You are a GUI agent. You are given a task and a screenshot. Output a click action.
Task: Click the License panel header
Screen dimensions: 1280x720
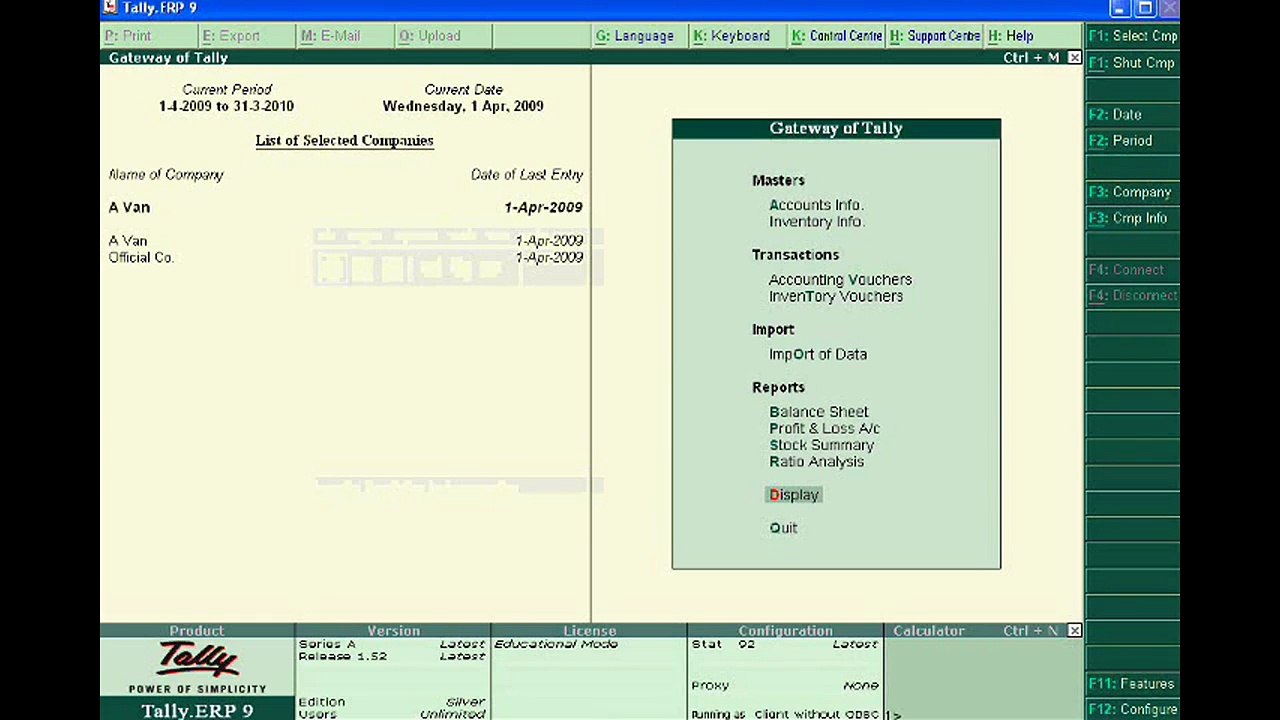(589, 631)
